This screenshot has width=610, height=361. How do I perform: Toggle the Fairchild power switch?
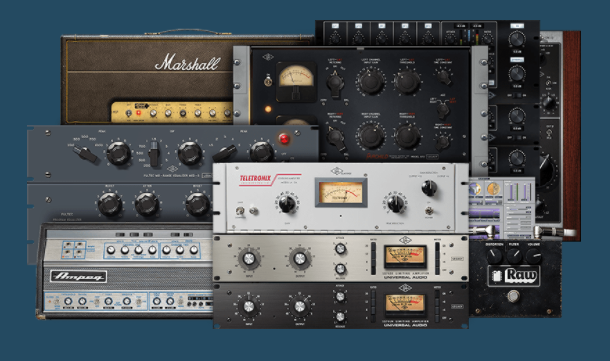pos(268,81)
